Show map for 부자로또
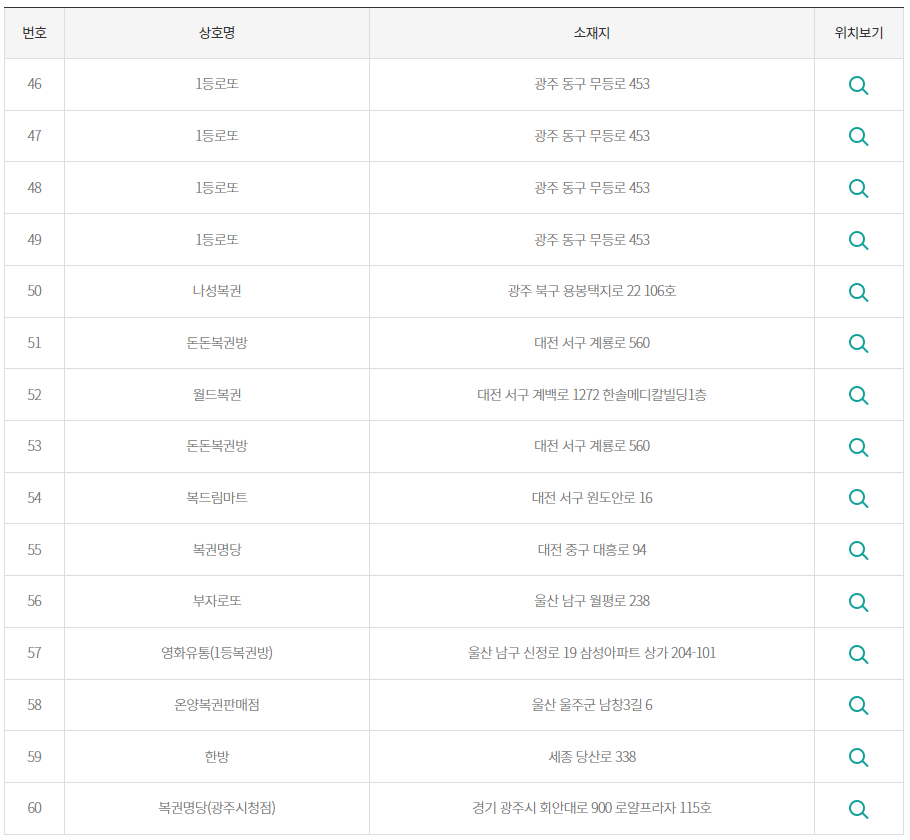Image resolution: width=910 pixels, height=840 pixels. point(858,602)
